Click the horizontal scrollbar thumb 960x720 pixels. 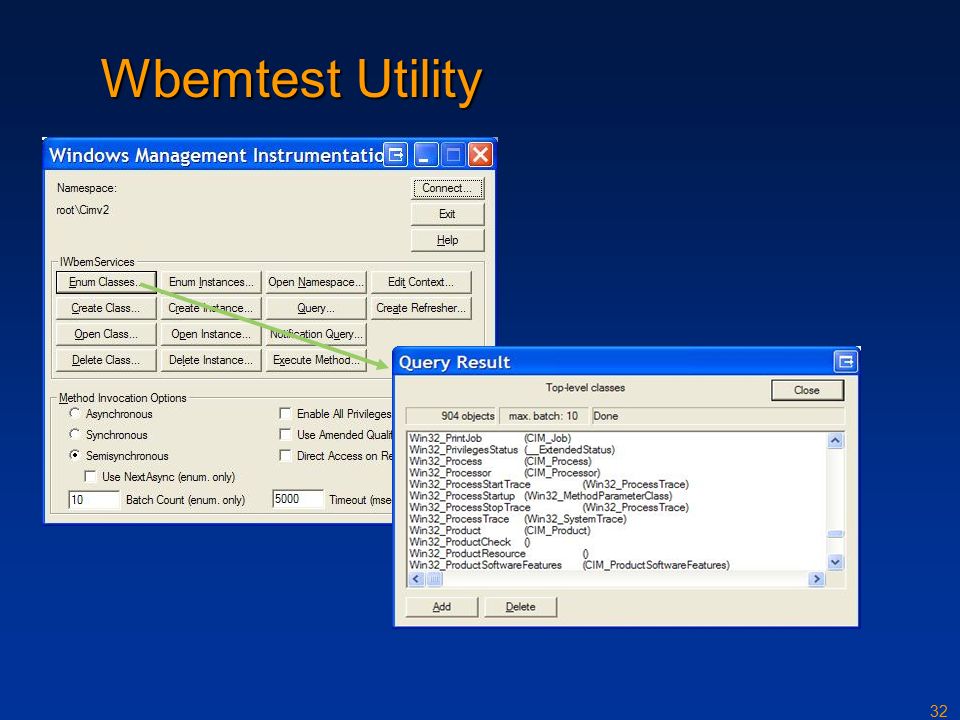click(x=433, y=579)
